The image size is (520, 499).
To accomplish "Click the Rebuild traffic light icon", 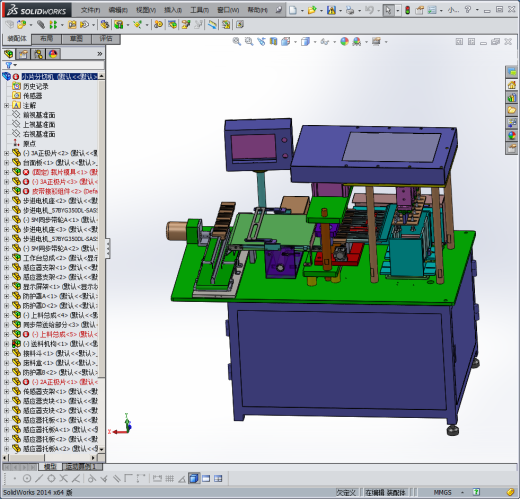I will (407, 10).
